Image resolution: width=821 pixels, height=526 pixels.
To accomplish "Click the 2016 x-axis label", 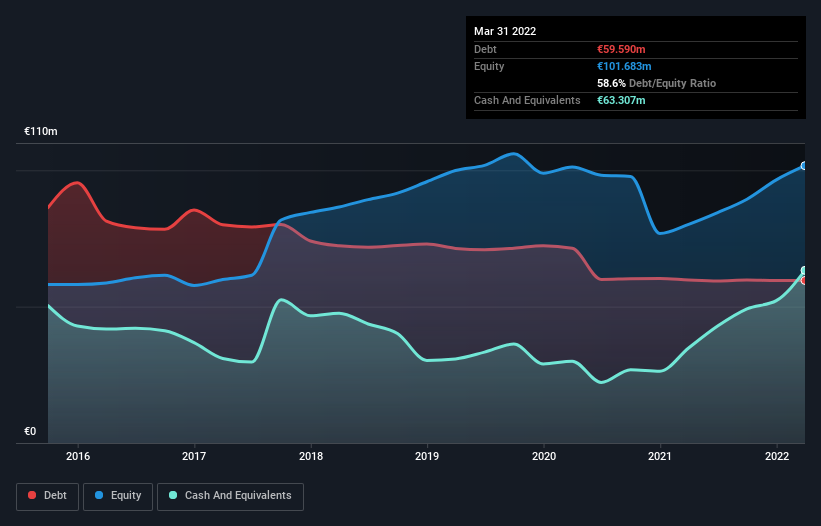I will tap(78, 456).
